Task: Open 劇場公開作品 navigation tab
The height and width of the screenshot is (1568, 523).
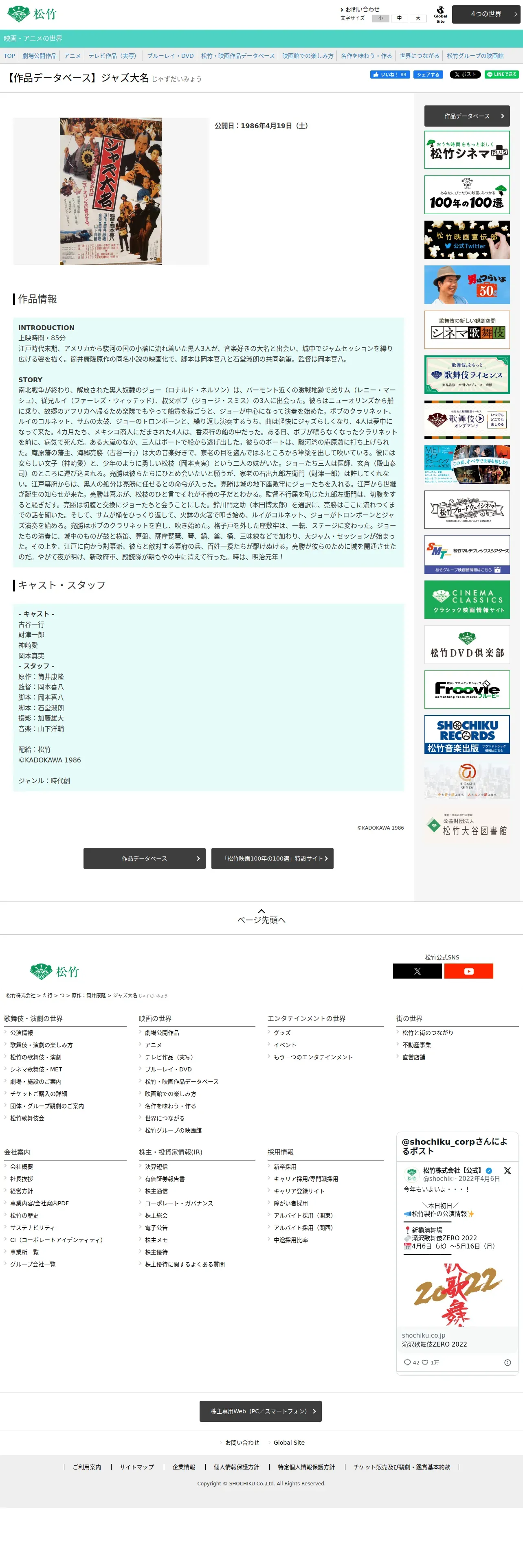Action: point(40,56)
